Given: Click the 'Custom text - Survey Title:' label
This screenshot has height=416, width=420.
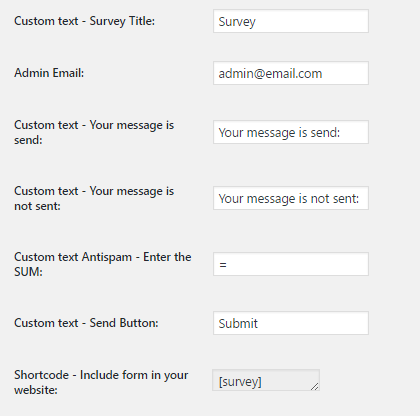Looking at the screenshot, I should click(x=84, y=21).
